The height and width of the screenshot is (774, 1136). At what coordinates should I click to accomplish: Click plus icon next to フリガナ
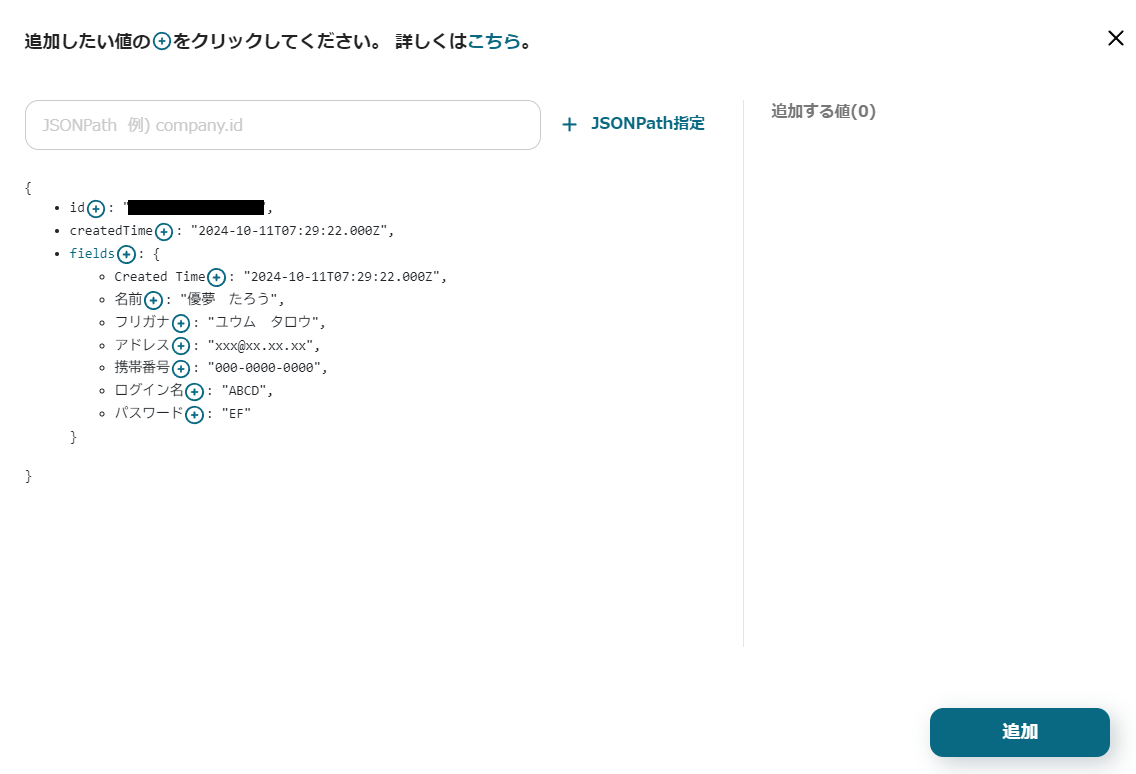tap(181, 323)
